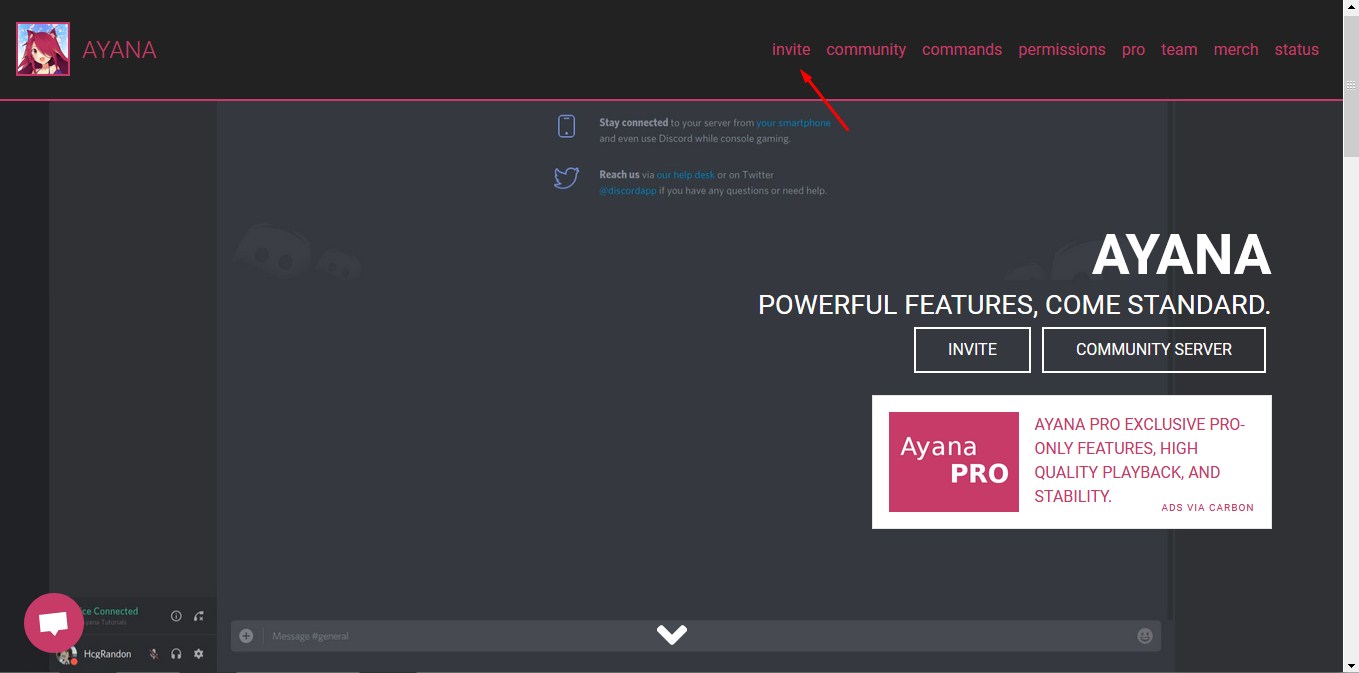Click the 'your smartphone' link
The width and height of the screenshot is (1359, 673).
click(793, 123)
